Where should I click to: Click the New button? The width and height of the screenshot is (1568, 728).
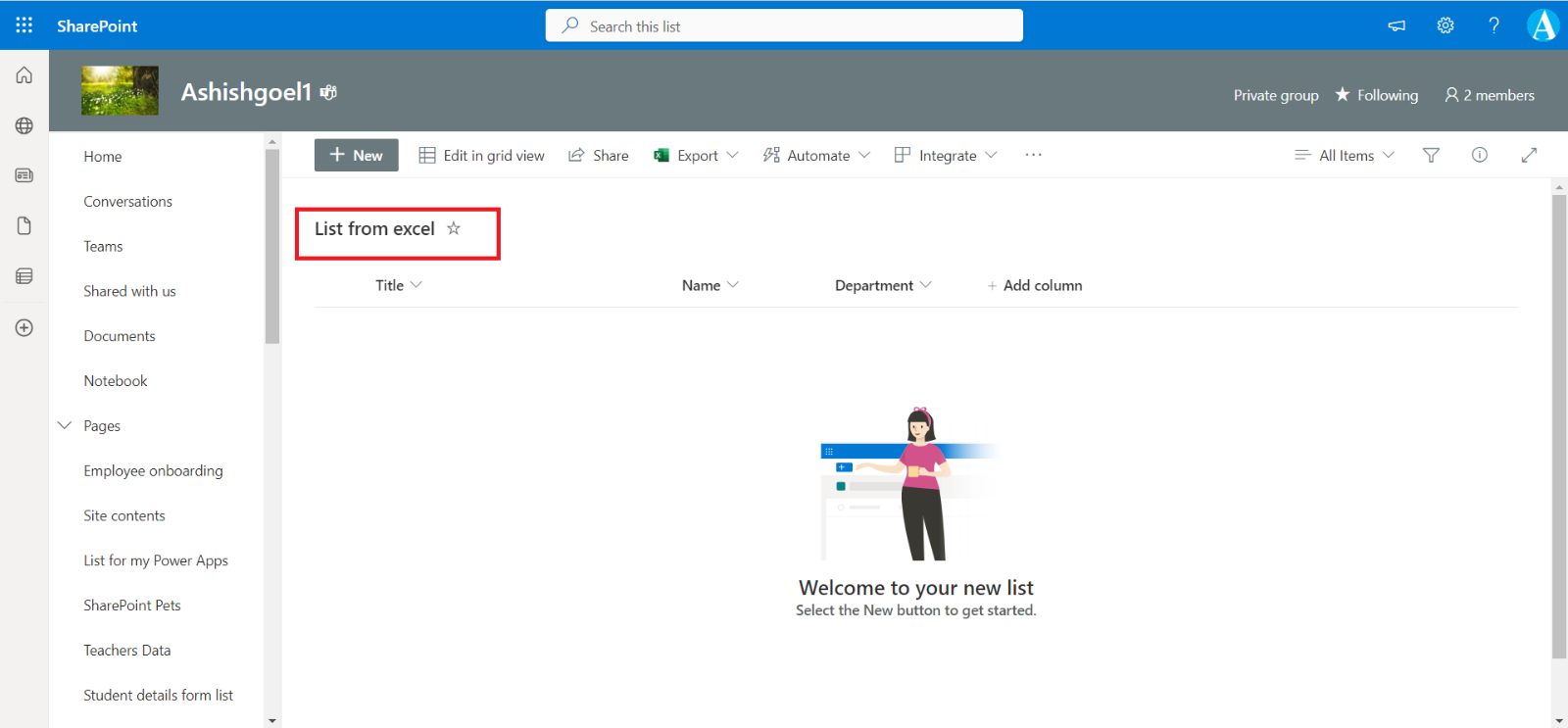point(356,155)
